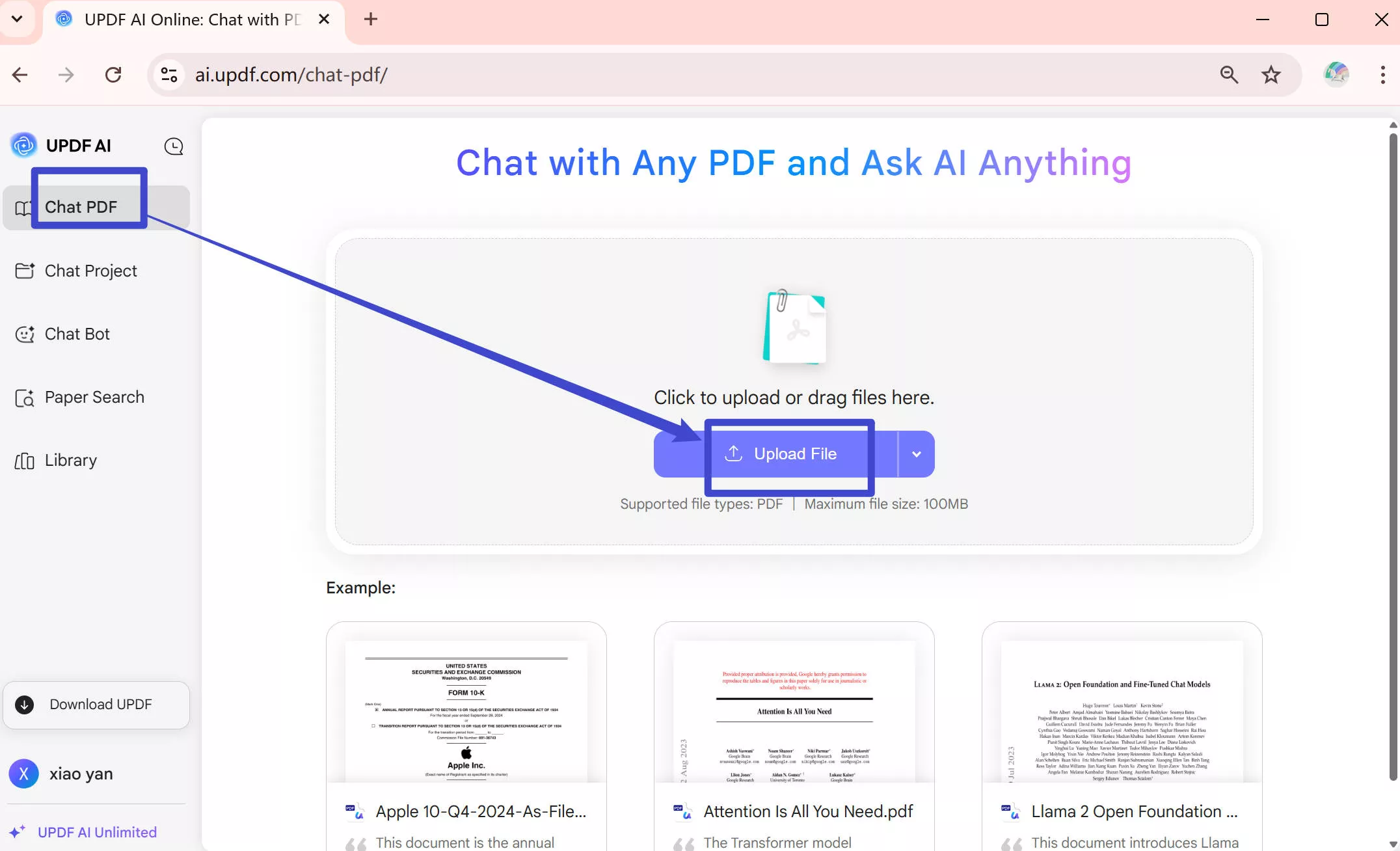Open the tab search chevron
The height and width of the screenshot is (851, 1400).
pyautogui.click(x=18, y=19)
